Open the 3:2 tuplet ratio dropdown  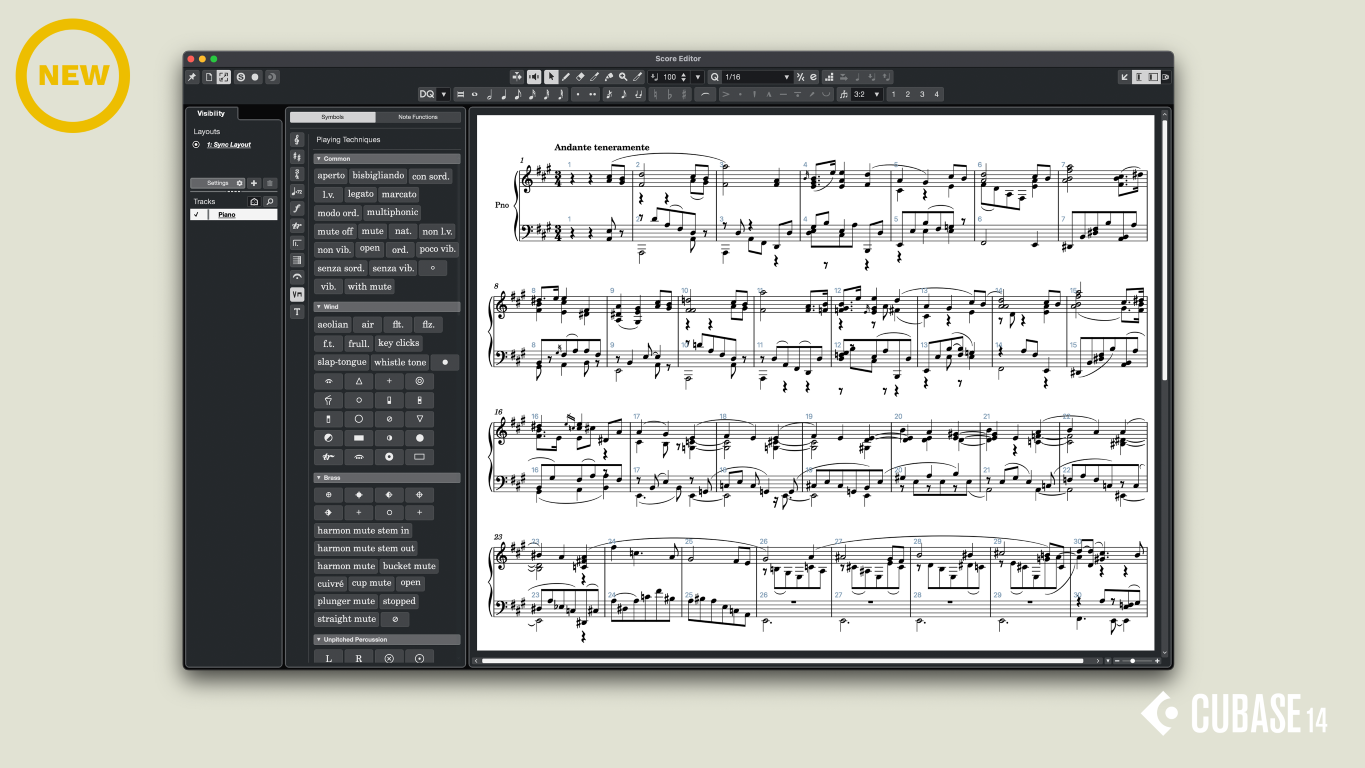click(867, 94)
